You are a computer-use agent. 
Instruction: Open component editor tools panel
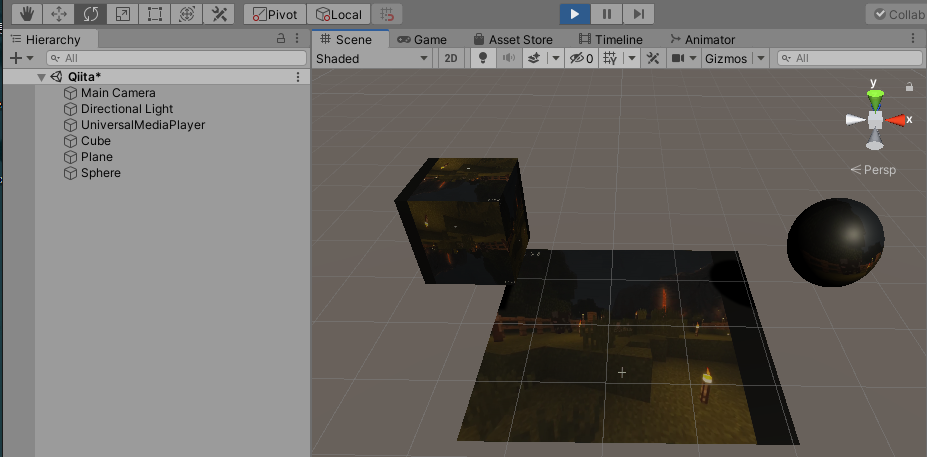(653, 58)
